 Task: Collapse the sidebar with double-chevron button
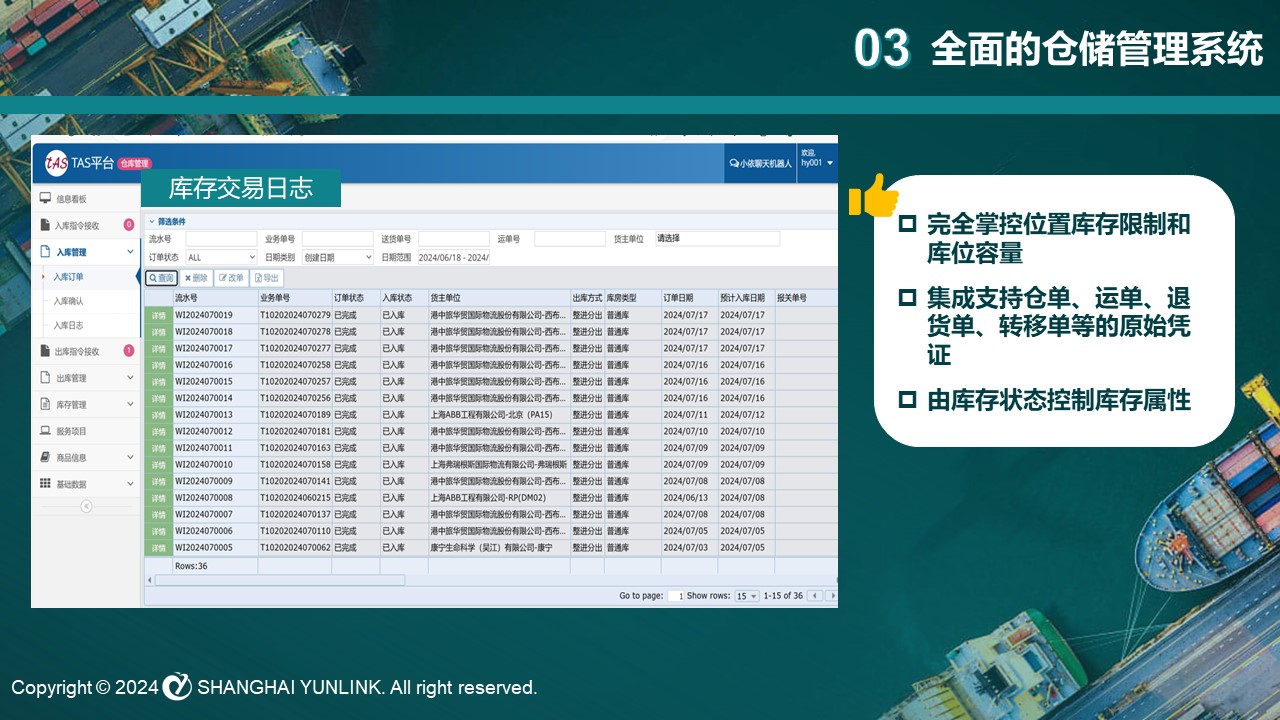click(x=86, y=507)
